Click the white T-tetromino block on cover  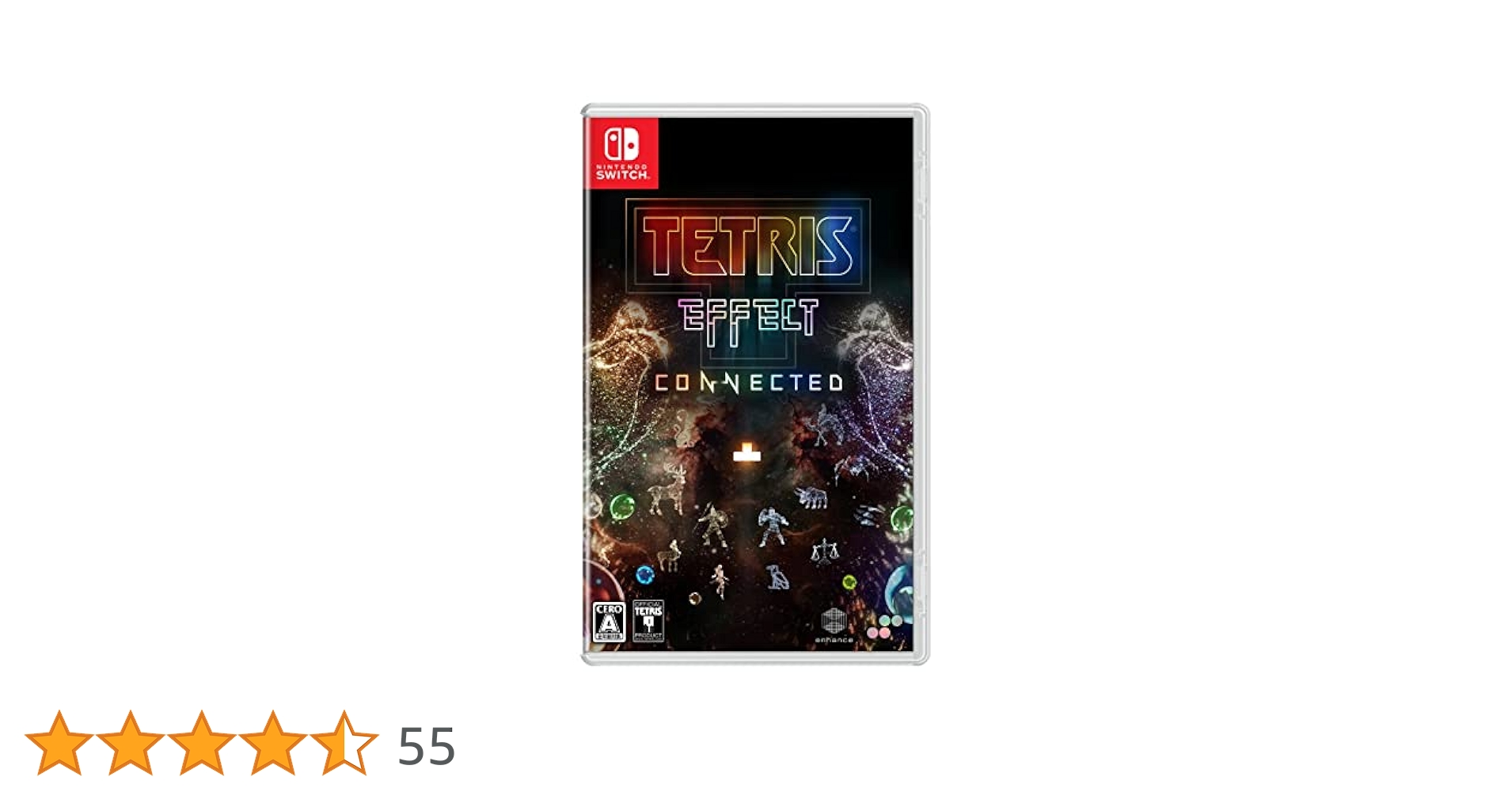(x=747, y=452)
